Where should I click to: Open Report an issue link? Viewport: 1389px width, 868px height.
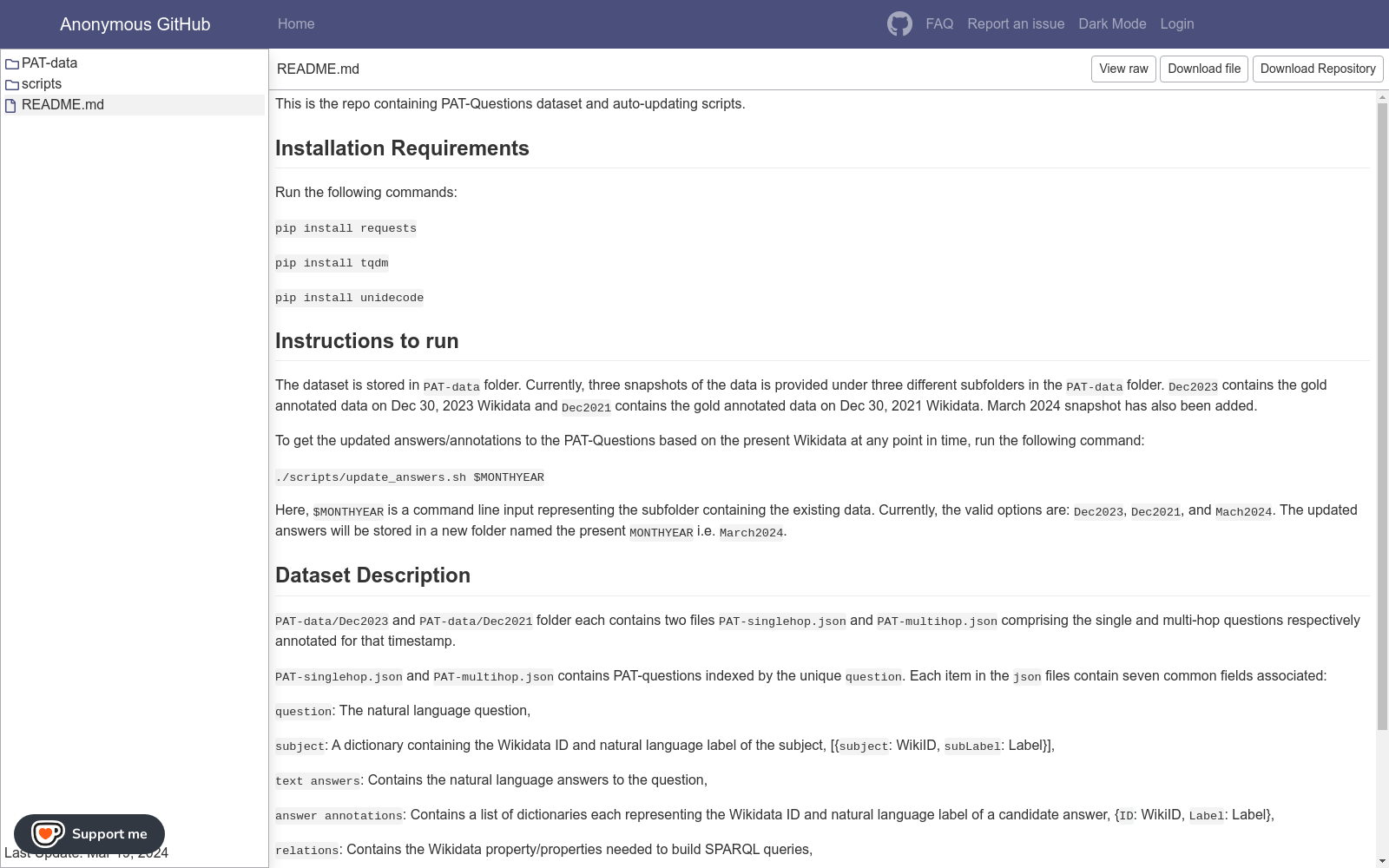pos(1016,23)
